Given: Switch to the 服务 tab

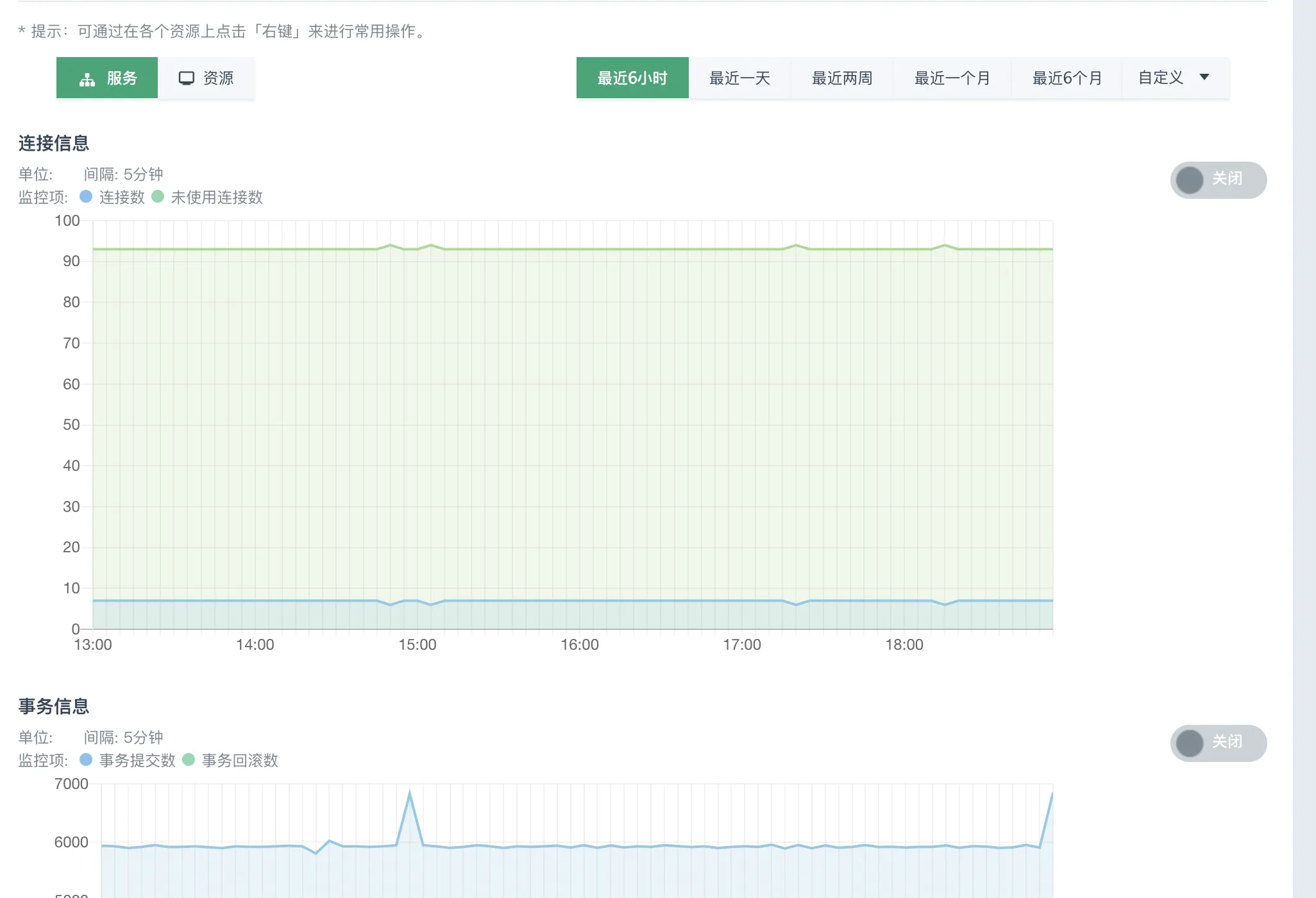Looking at the screenshot, I should coord(107,78).
